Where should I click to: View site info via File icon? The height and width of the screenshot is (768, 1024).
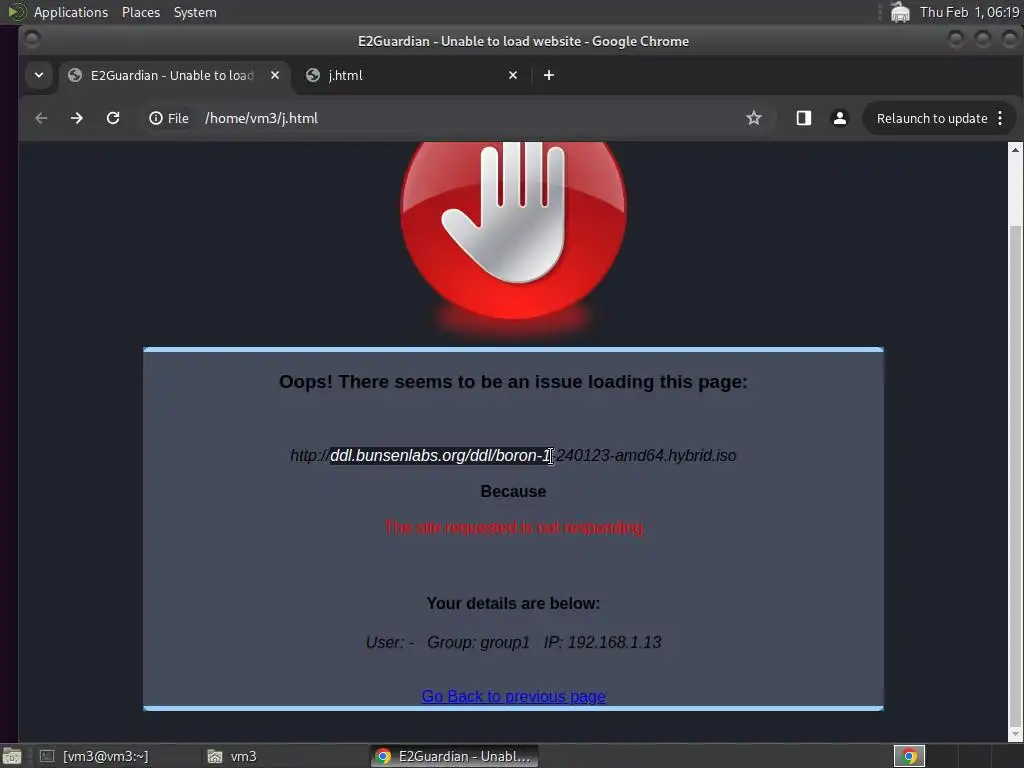click(x=169, y=118)
